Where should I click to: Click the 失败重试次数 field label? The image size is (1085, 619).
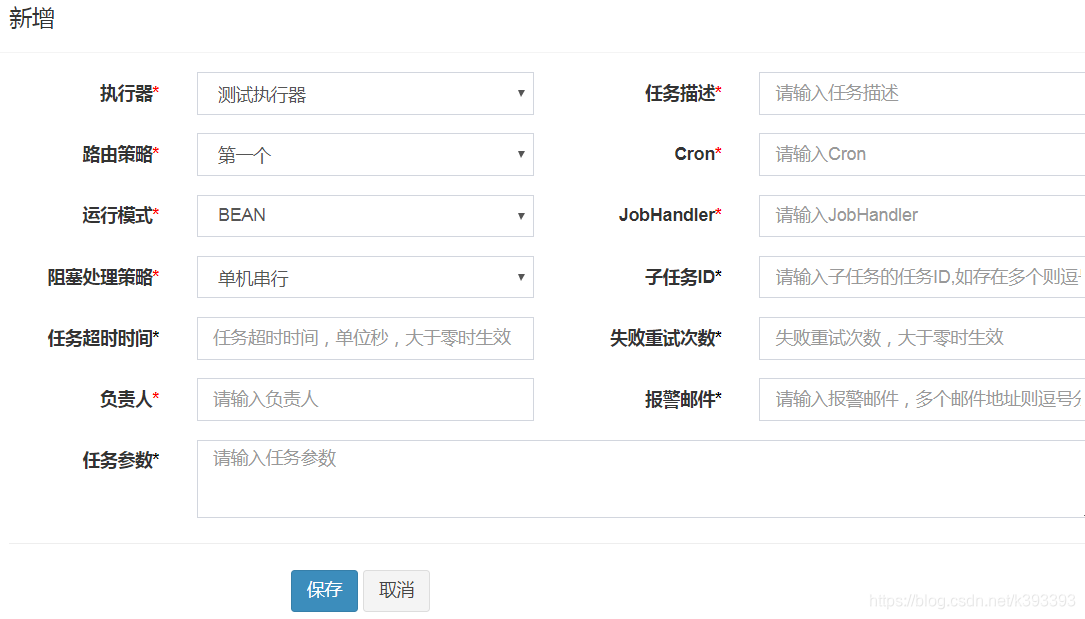tap(665, 338)
